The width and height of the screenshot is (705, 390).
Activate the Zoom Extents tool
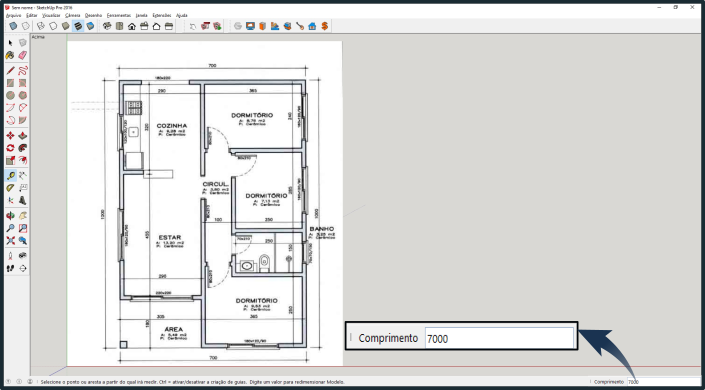[x=10, y=241]
